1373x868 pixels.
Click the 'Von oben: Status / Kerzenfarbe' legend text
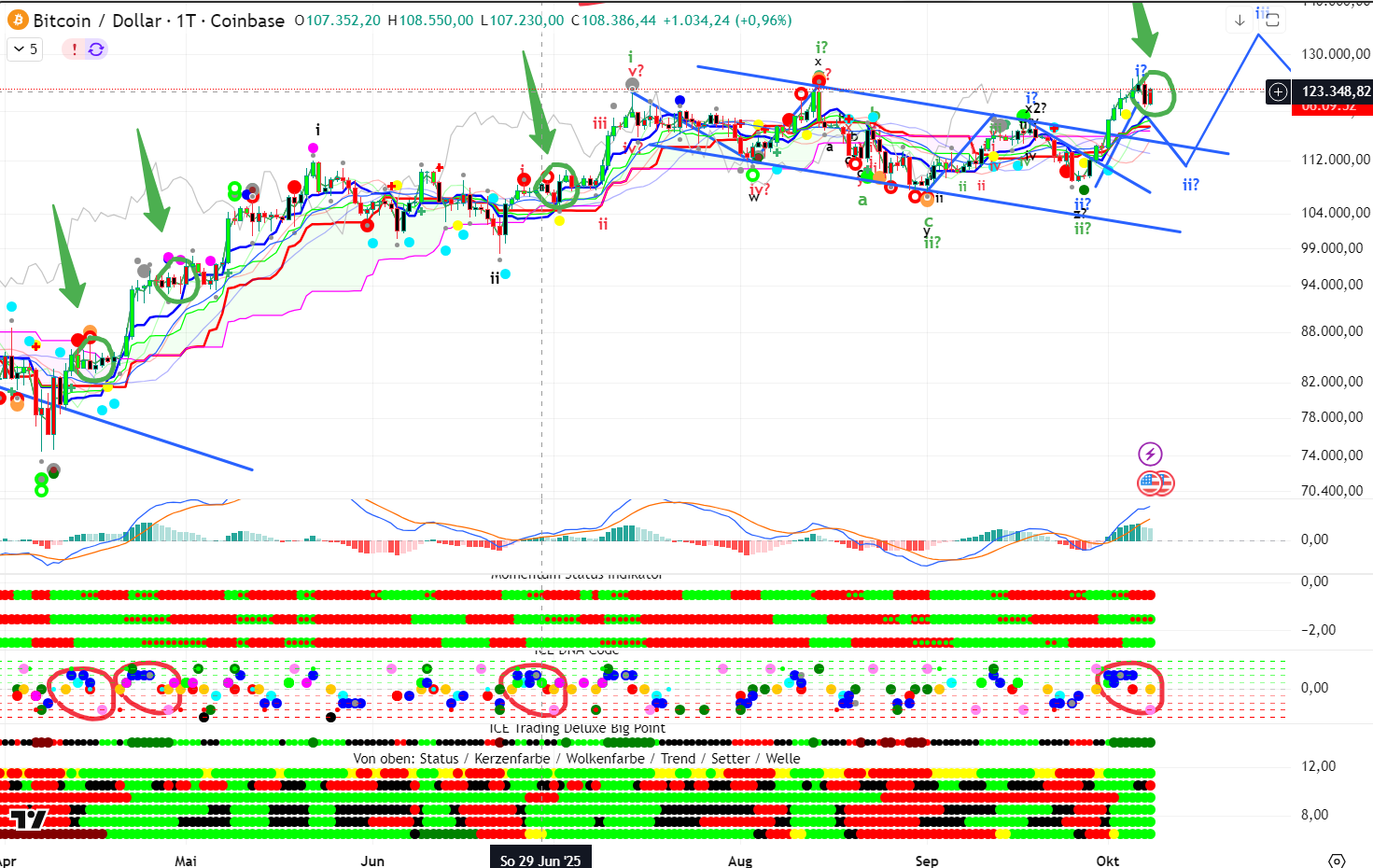pos(576,759)
